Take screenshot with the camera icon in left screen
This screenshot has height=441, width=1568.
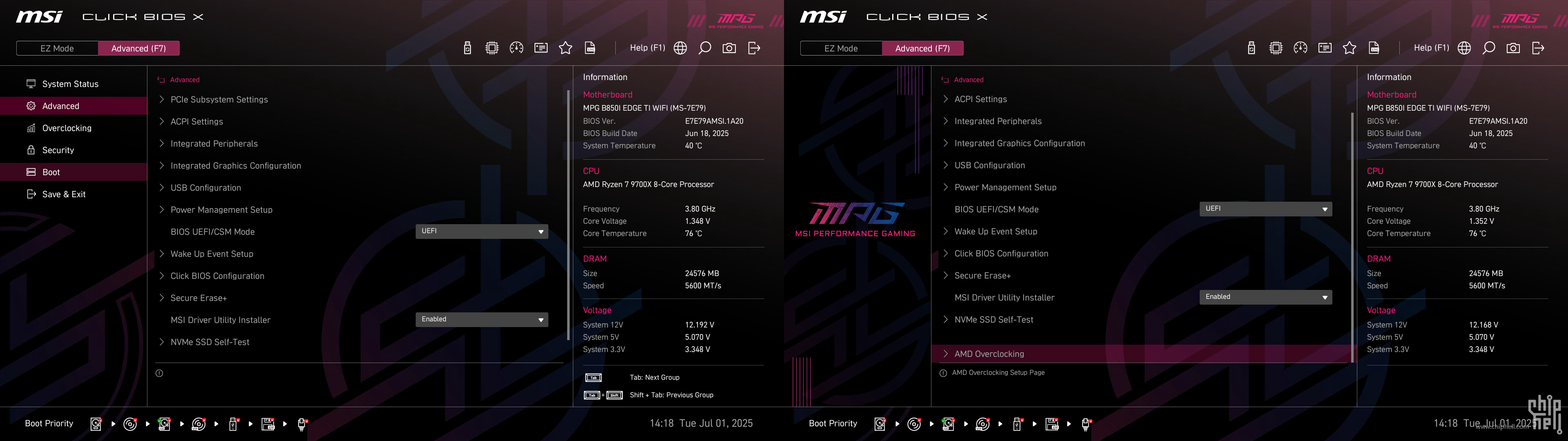pyautogui.click(x=729, y=48)
